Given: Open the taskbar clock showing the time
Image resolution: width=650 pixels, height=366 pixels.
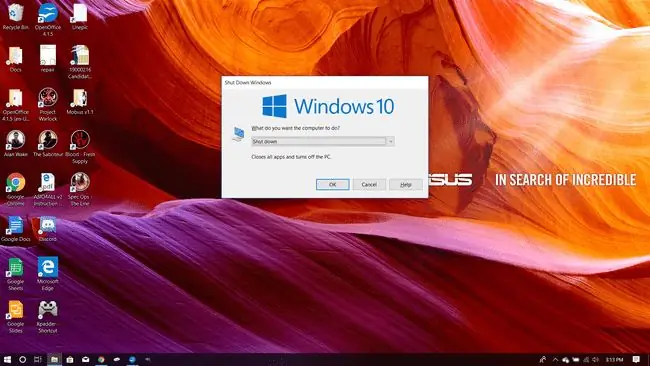Looking at the screenshot, I should (614, 359).
